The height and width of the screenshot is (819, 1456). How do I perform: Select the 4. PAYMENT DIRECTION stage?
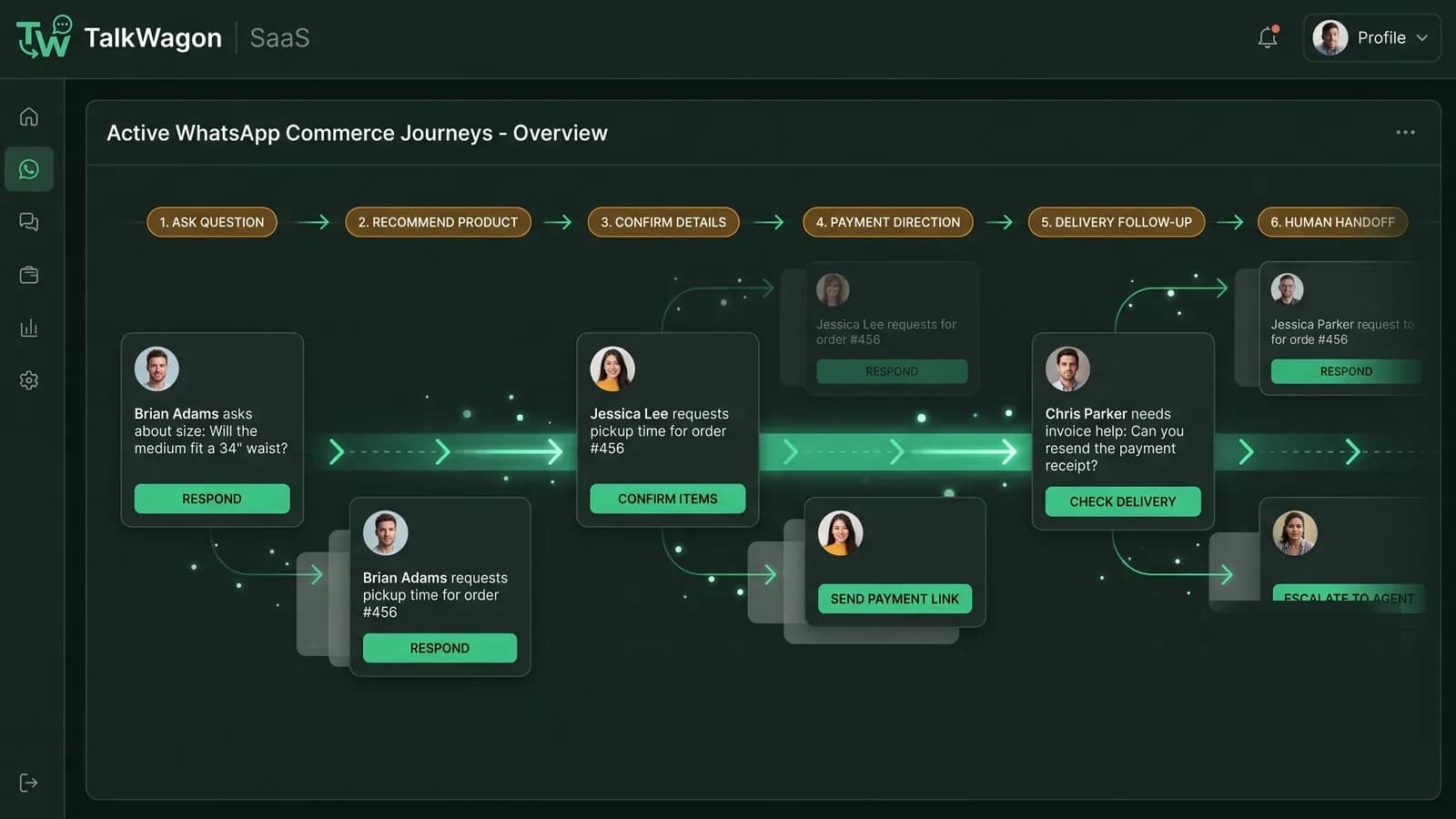(888, 222)
